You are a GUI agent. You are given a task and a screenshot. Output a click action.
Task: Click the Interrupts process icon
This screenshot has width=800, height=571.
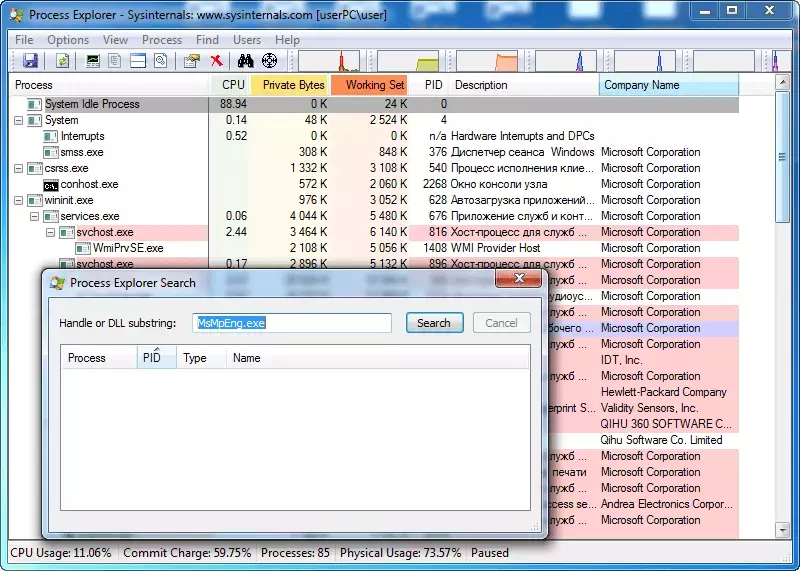pyautogui.click(x=51, y=137)
